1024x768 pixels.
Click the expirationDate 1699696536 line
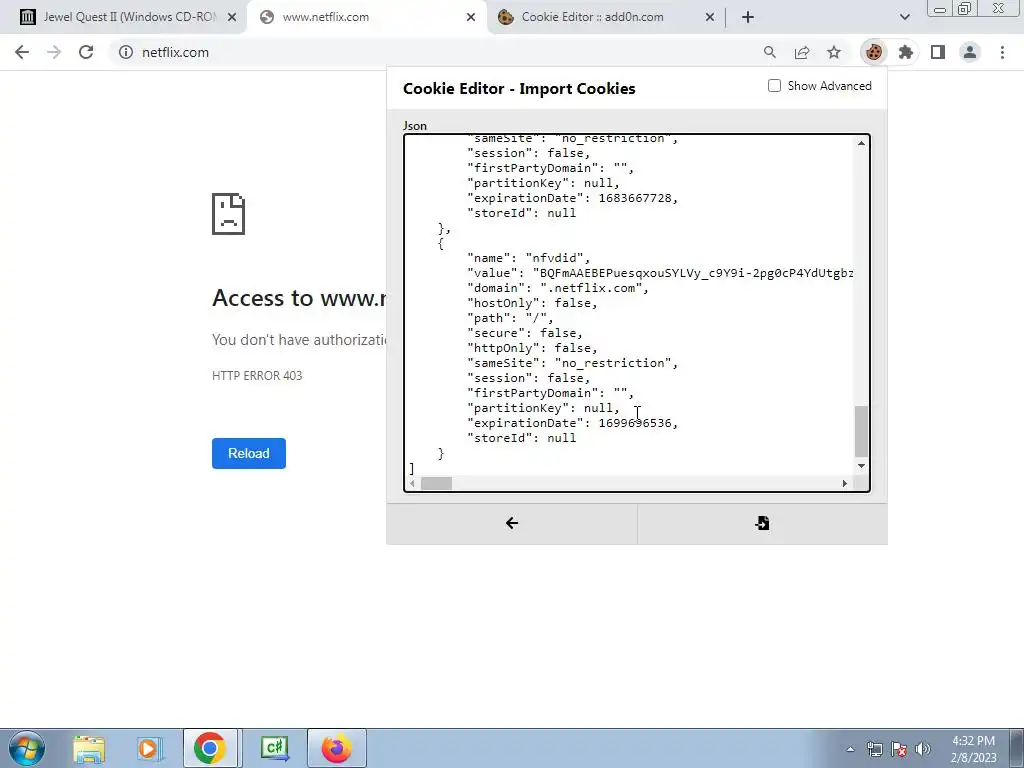point(572,423)
